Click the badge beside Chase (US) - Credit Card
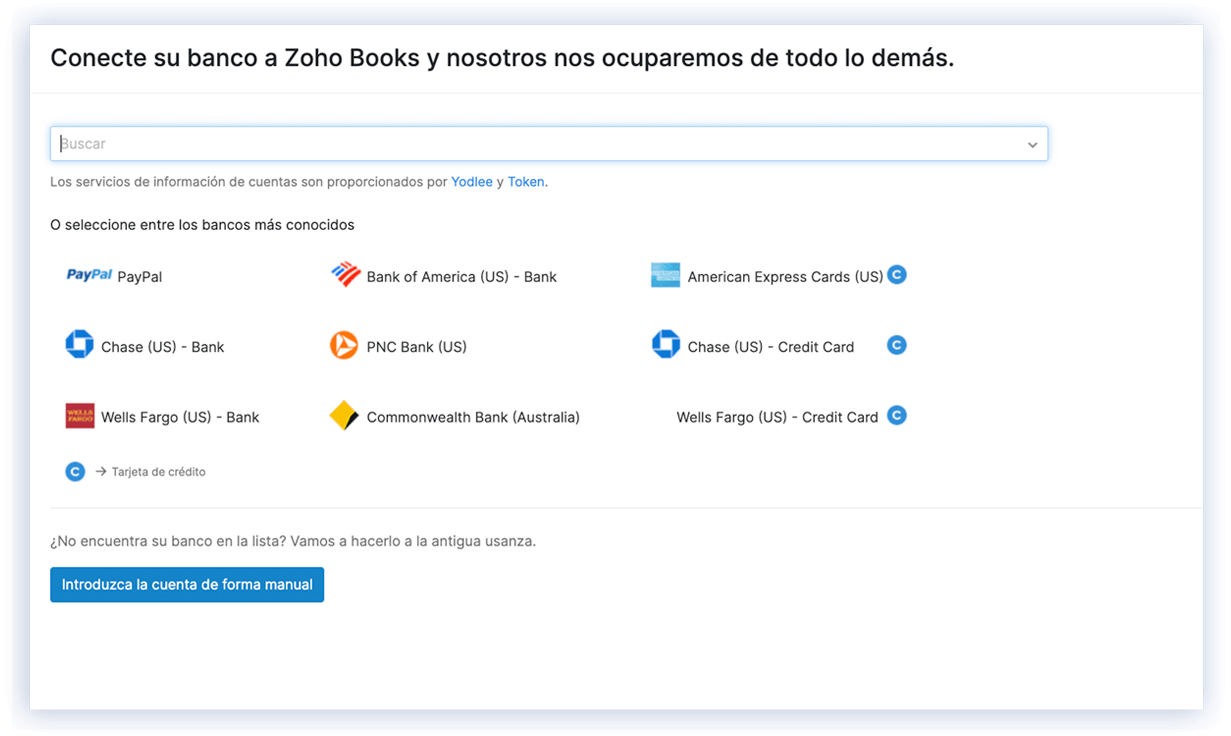1231x736 pixels. [x=896, y=345]
